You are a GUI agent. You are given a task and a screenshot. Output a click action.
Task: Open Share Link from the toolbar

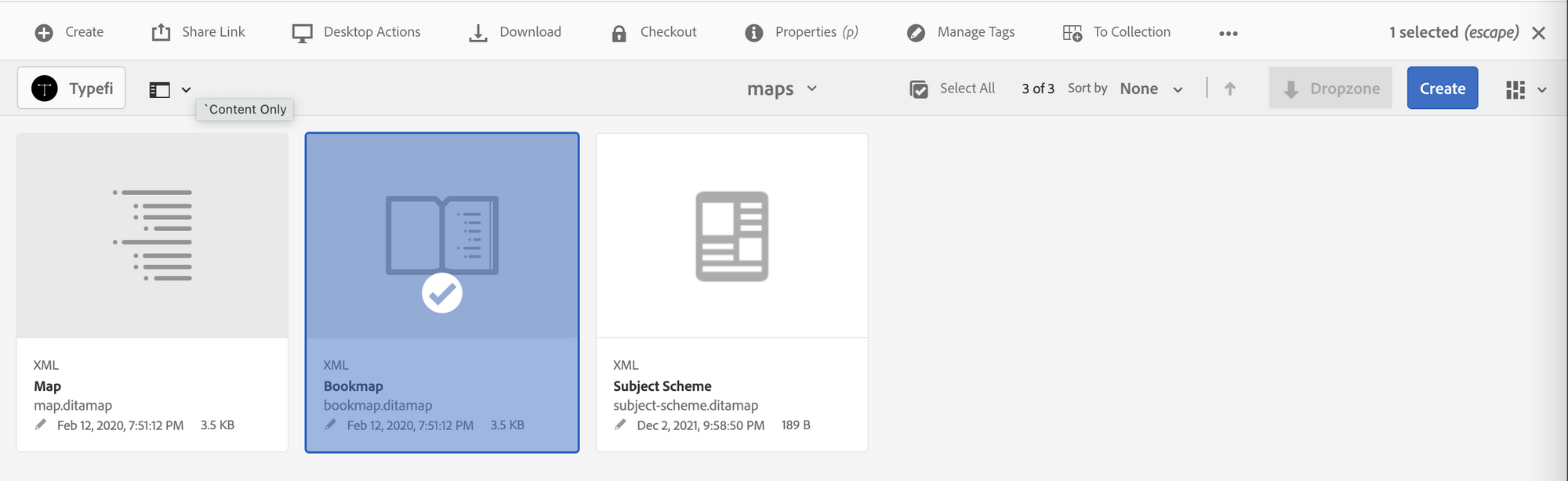pyautogui.click(x=198, y=32)
